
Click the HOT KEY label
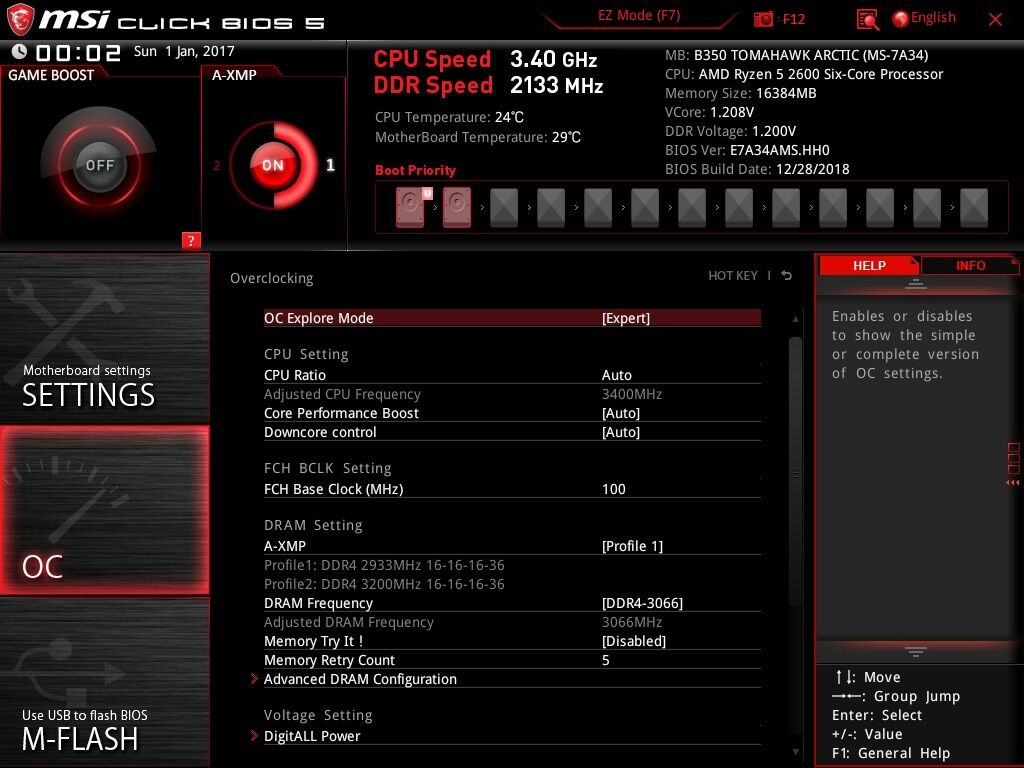pos(733,276)
